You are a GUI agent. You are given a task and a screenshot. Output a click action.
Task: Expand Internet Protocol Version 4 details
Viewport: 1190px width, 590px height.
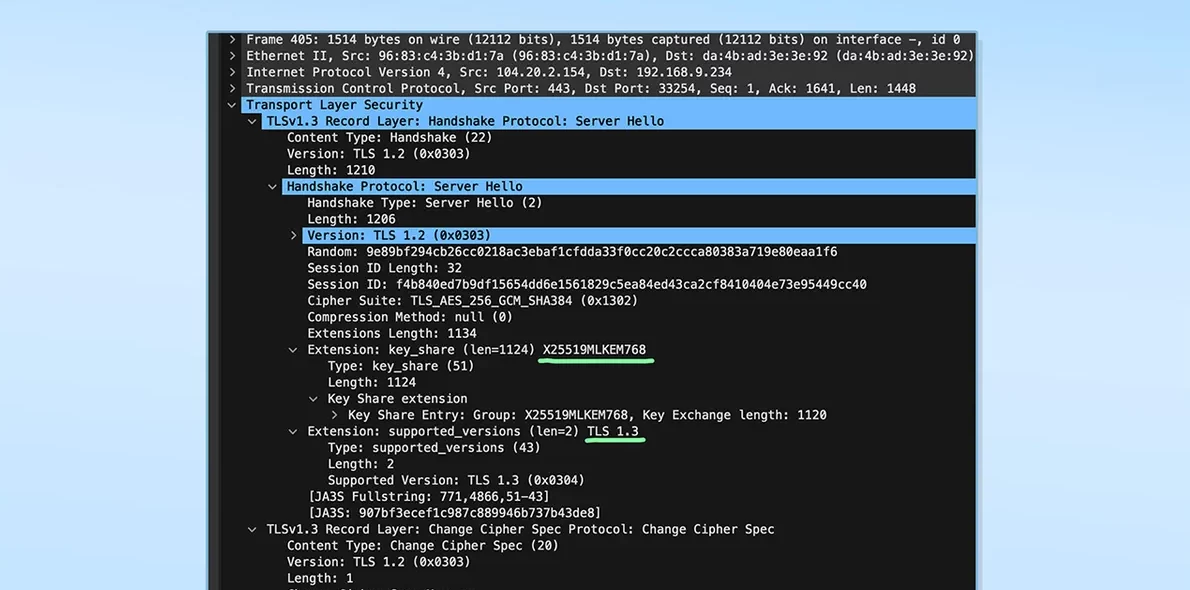[232, 72]
